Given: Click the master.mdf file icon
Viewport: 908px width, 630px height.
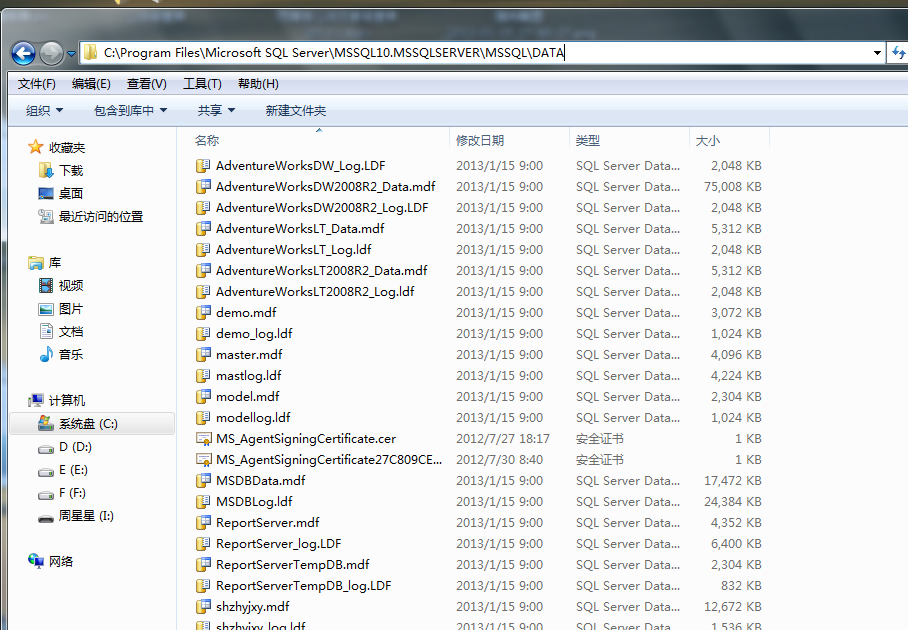Looking at the screenshot, I should [203, 354].
